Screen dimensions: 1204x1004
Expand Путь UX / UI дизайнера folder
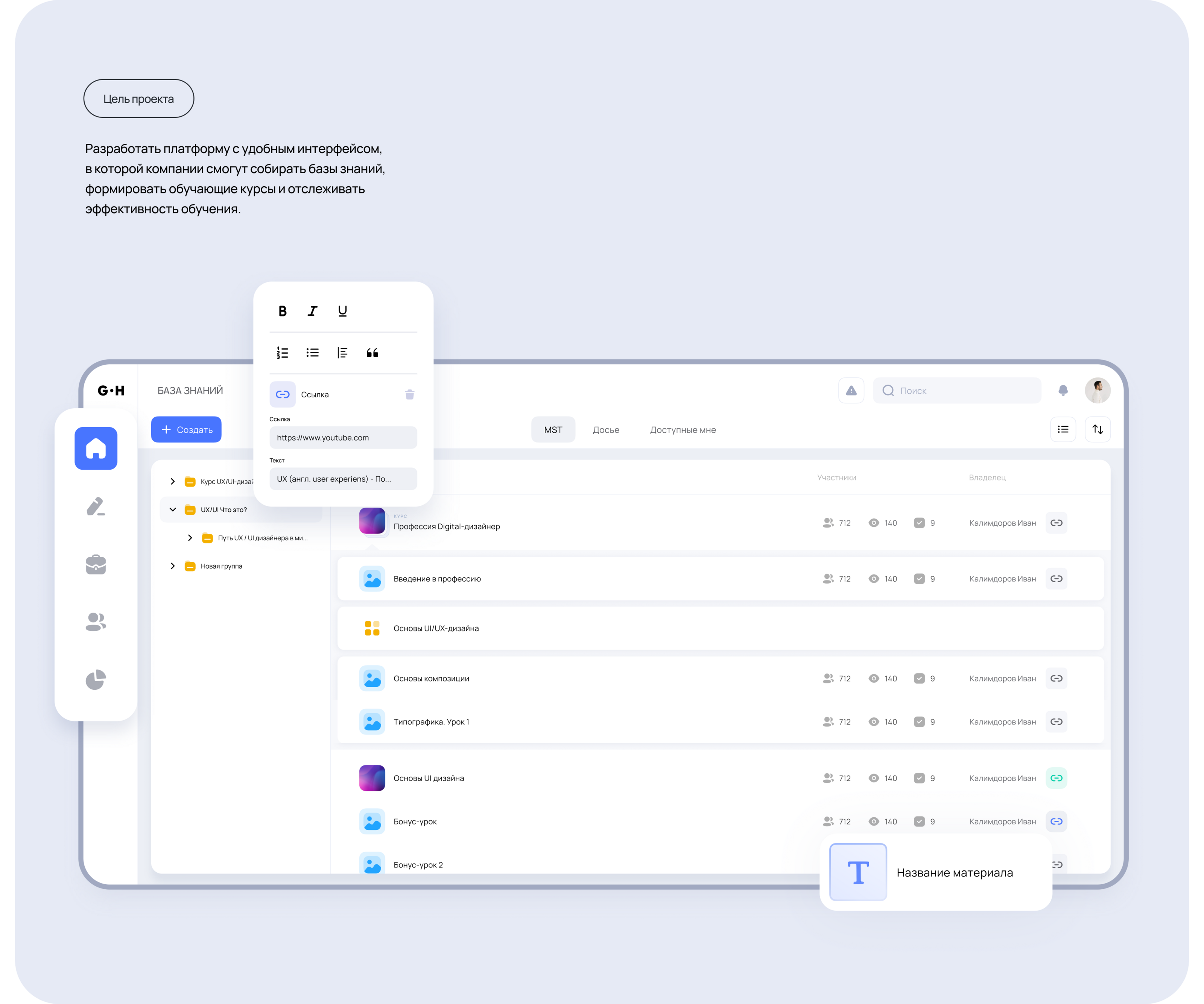[190, 538]
